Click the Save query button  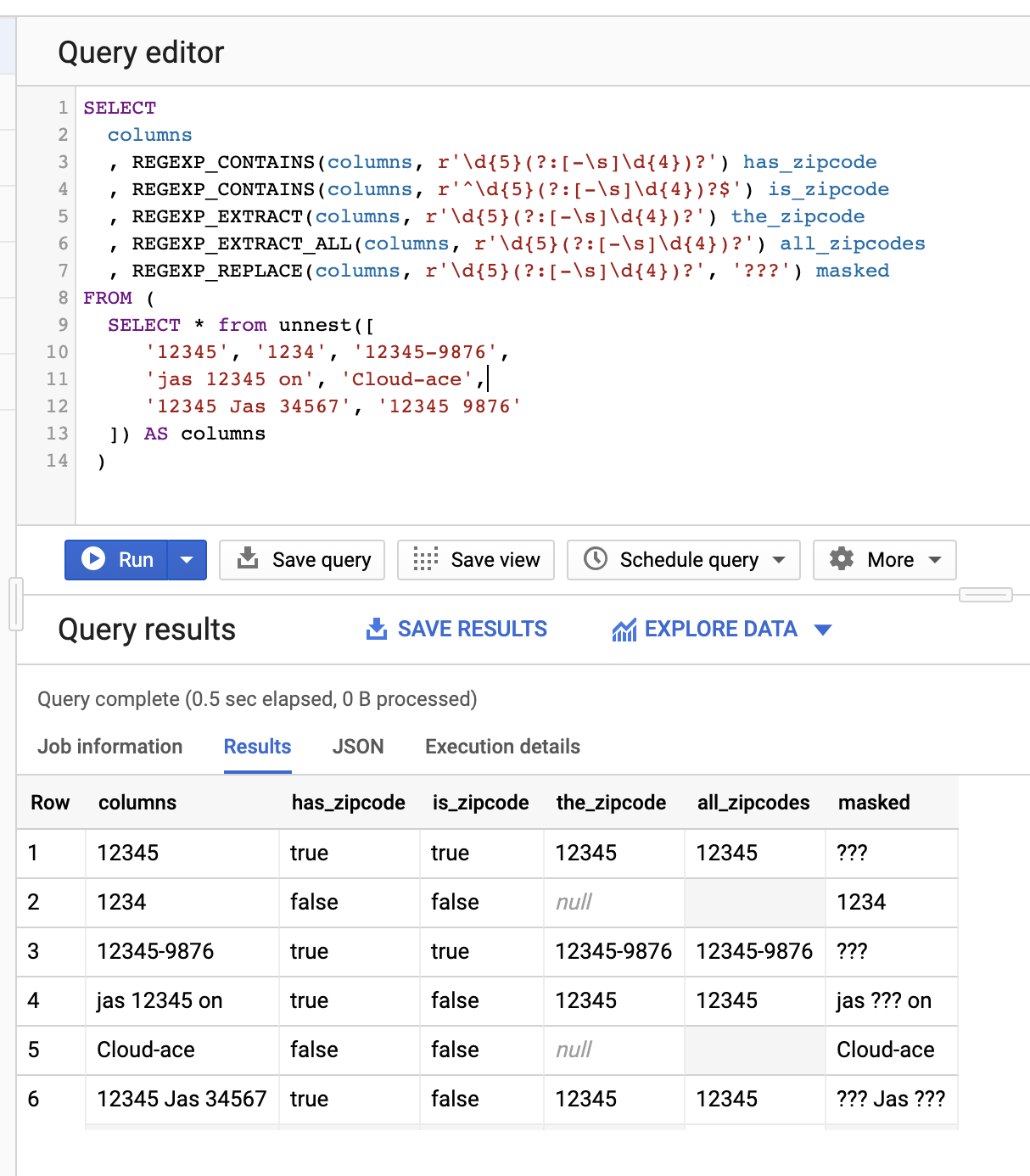(301, 559)
